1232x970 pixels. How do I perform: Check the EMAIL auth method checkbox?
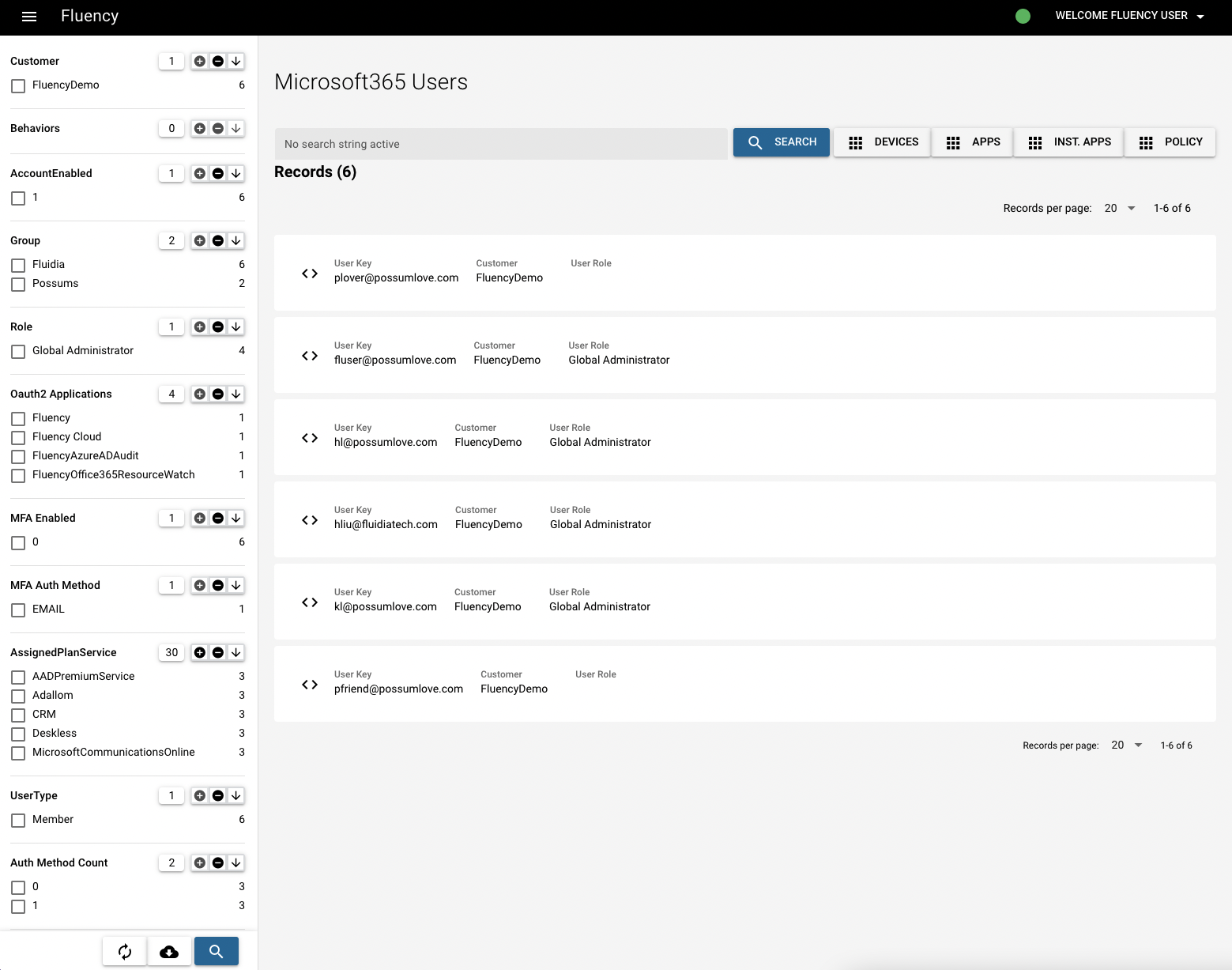[x=18, y=610]
